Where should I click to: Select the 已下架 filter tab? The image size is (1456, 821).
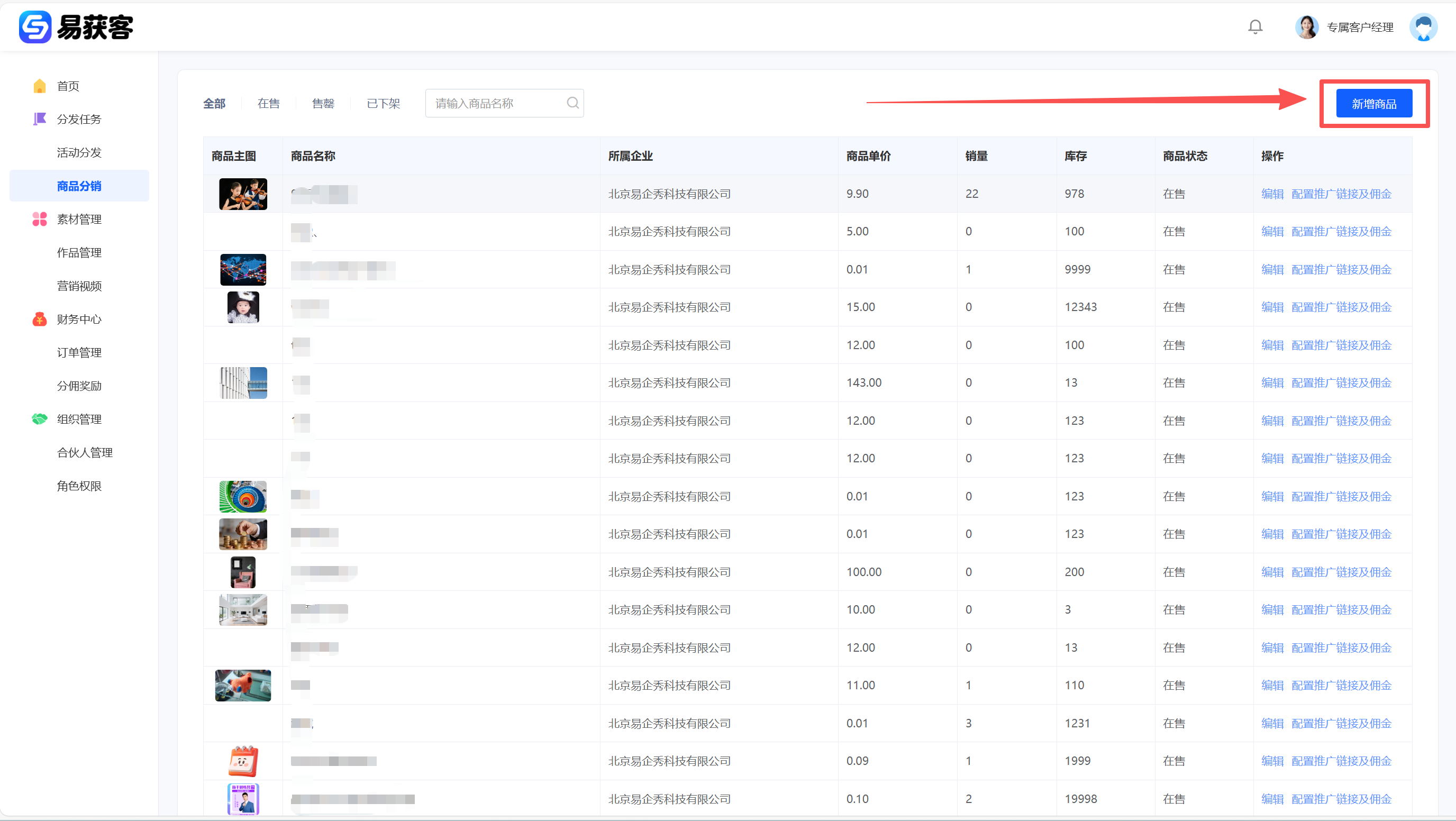click(x=383, y=103)
